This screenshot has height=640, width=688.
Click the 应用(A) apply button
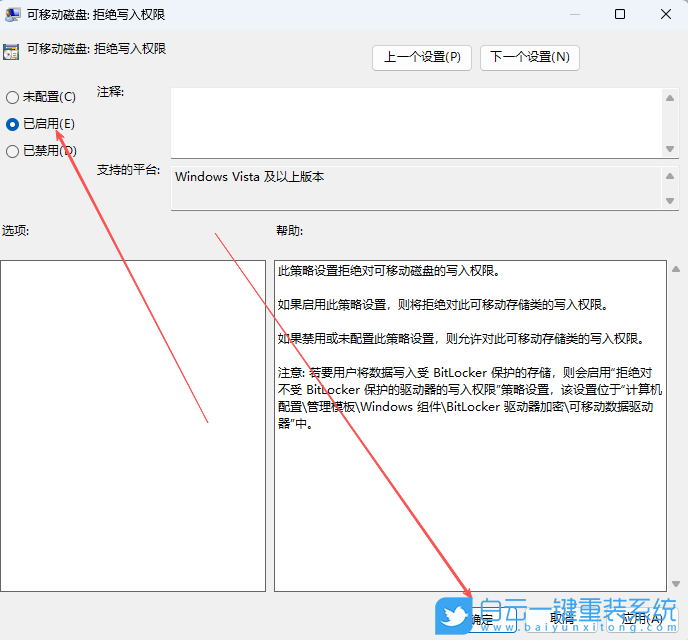641,619
